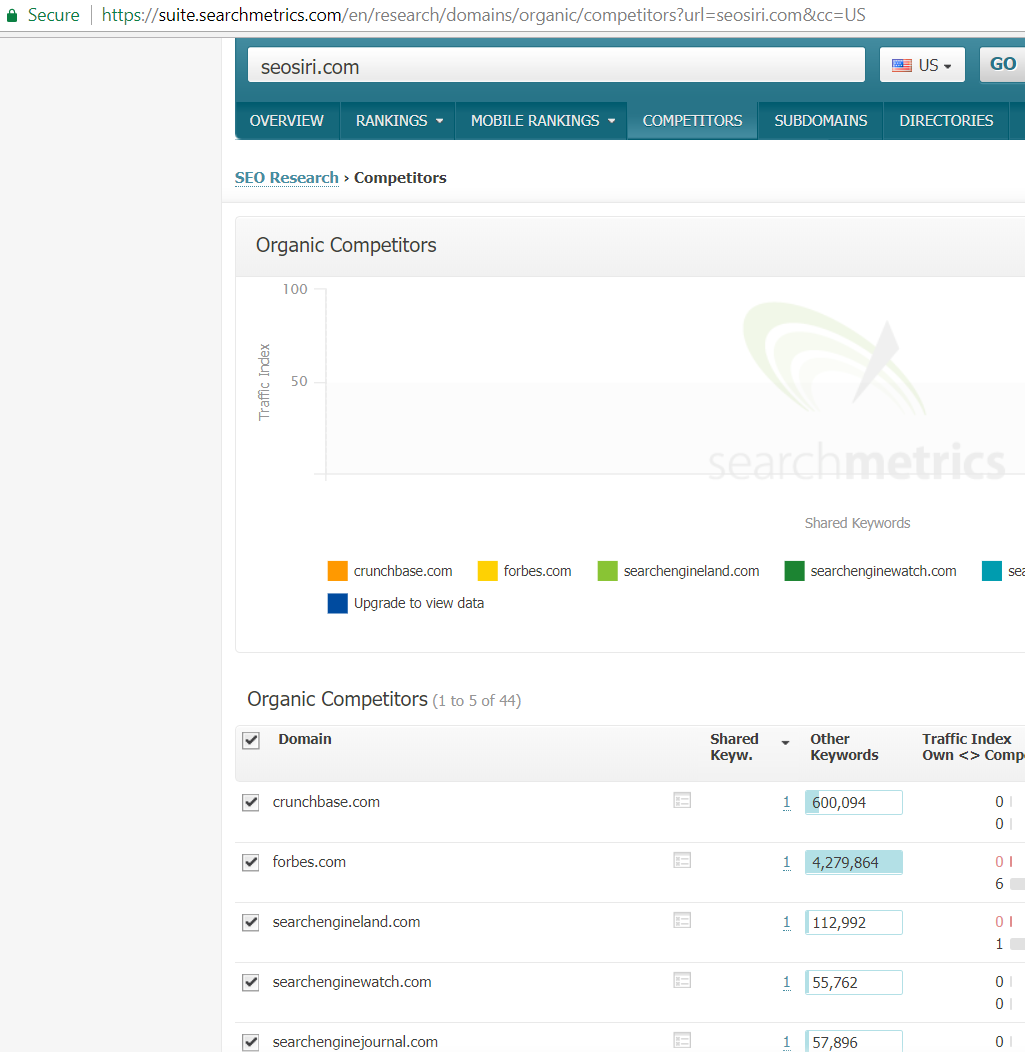This screenshot has width=1025, height=1052.
Task: Click the Traffic Index column header
Action: [973, 747]
